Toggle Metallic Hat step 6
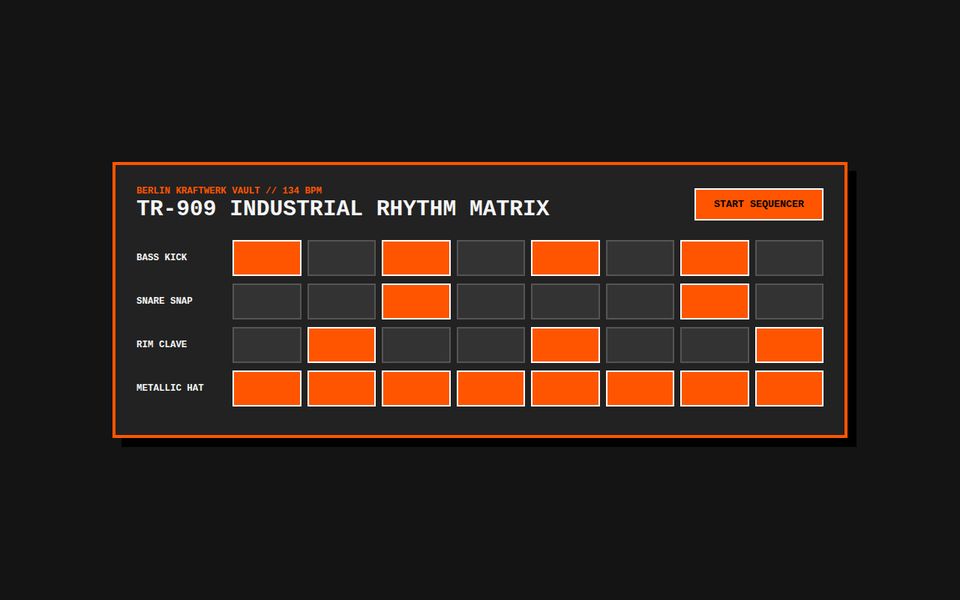The width and height of the screenshot is (960, 600). click(x=640, y=388)
